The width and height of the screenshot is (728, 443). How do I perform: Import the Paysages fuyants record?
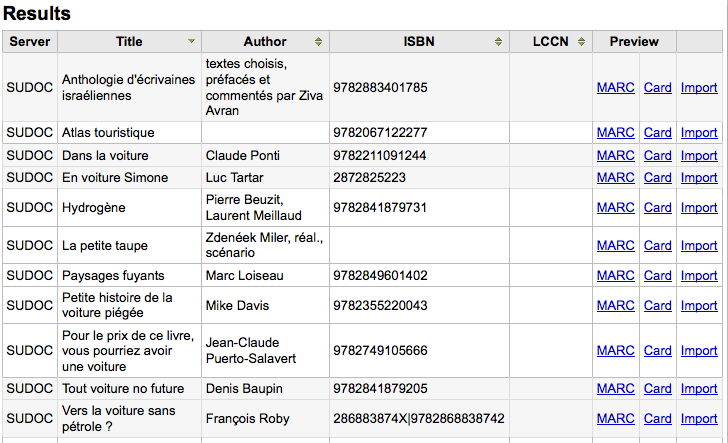coord(699,276)
